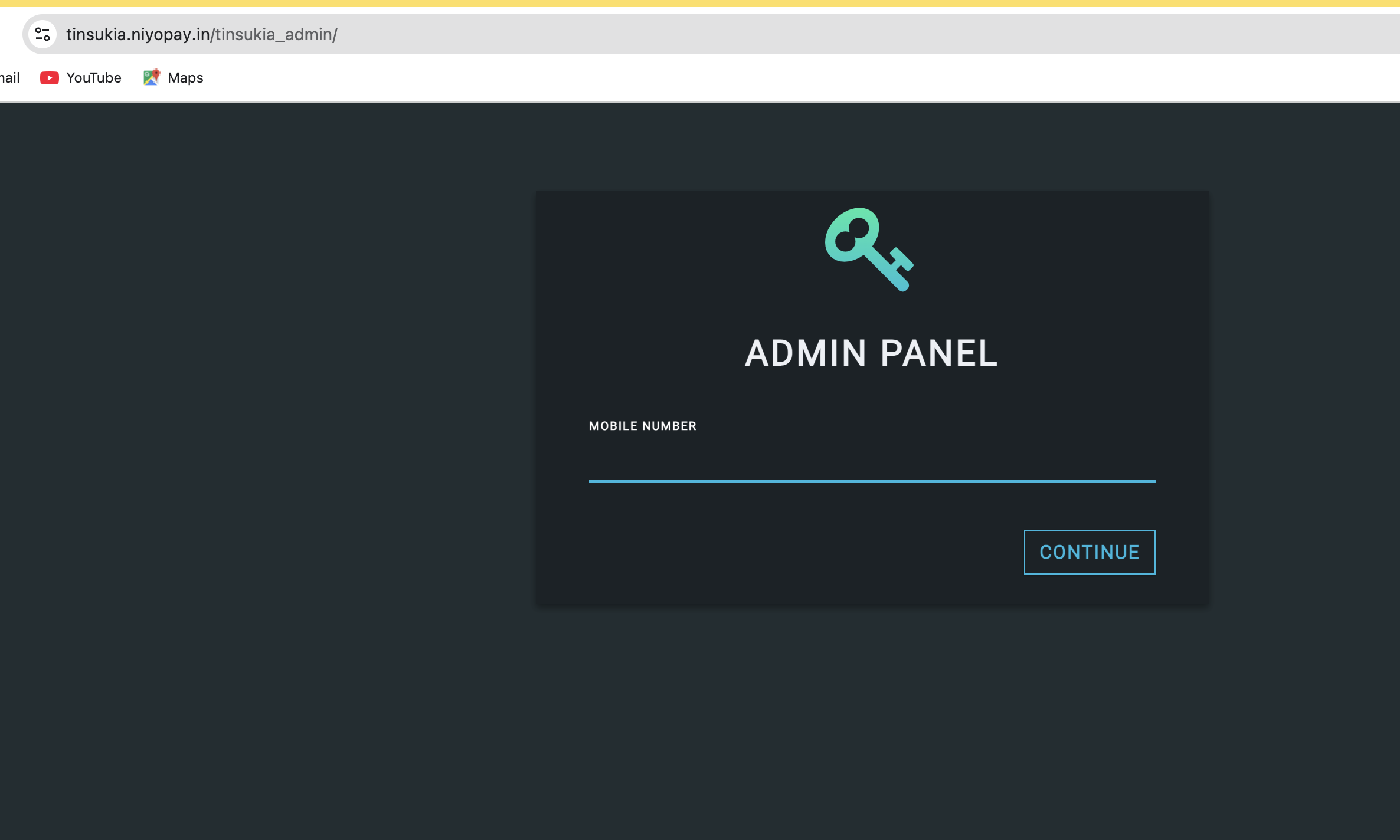Click the blue underline of mobile field

pos(871,481)
